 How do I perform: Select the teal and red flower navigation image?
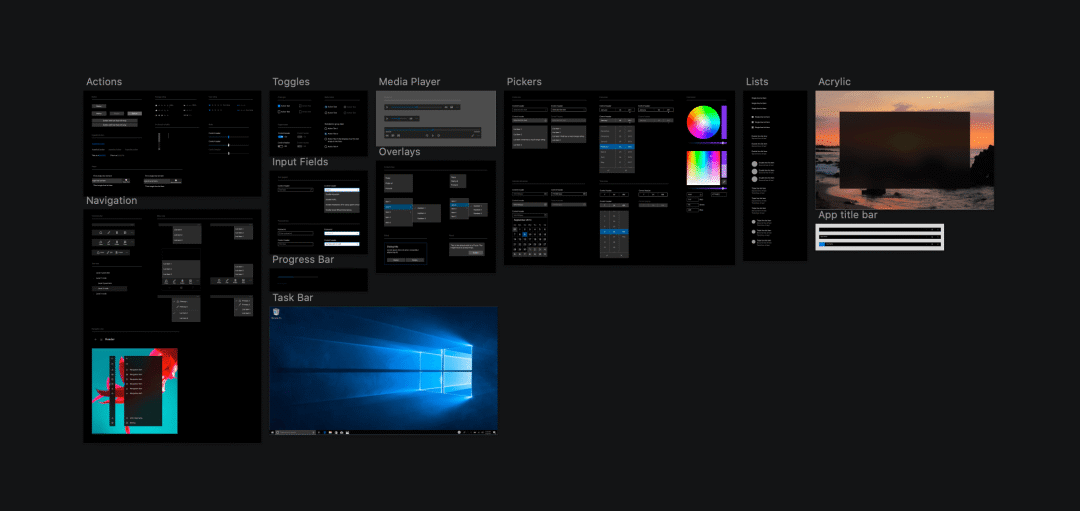[x=134, y=390]
